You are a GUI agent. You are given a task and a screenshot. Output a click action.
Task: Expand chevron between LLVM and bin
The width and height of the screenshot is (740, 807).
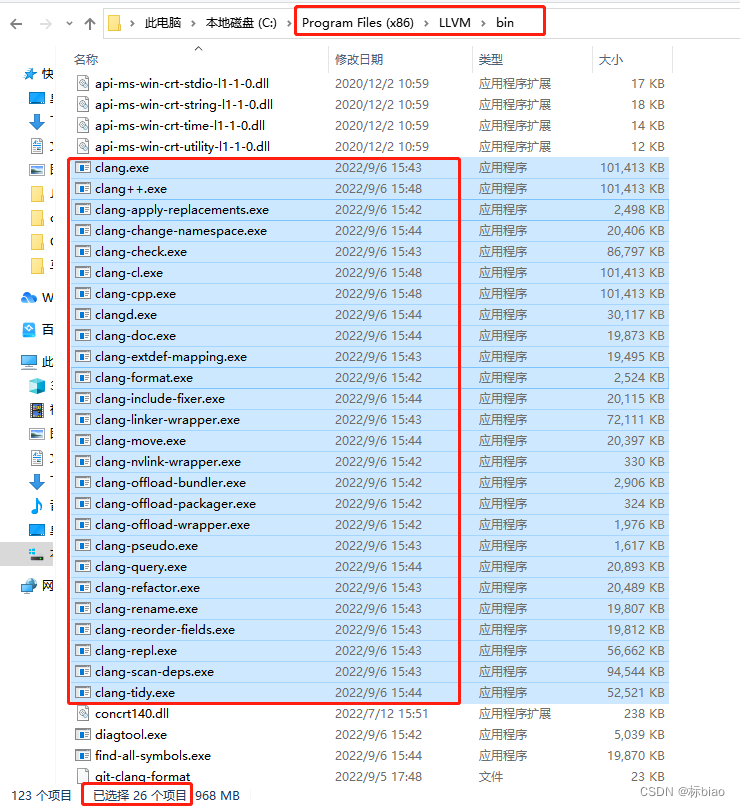(483, 23)
